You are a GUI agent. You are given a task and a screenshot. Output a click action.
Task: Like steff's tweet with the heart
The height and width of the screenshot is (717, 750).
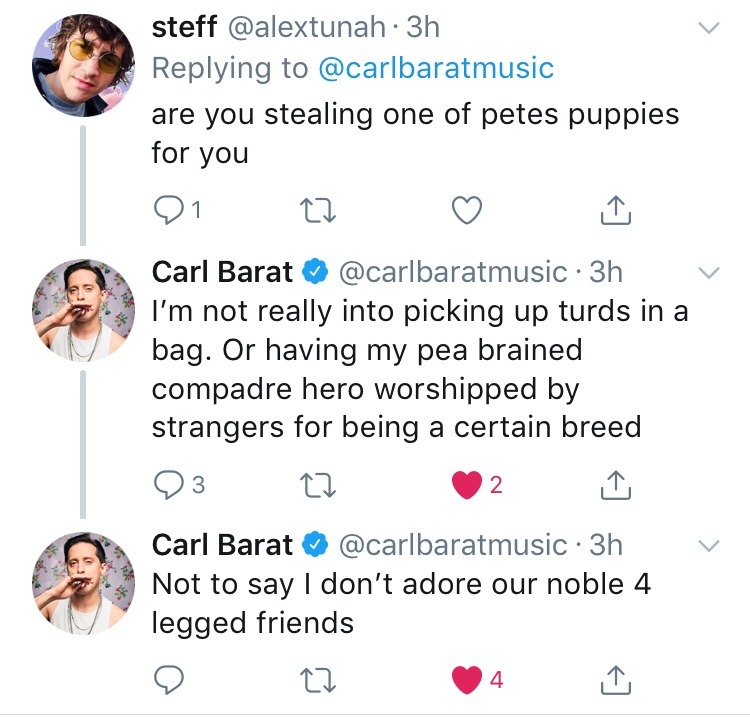point(466,211)
